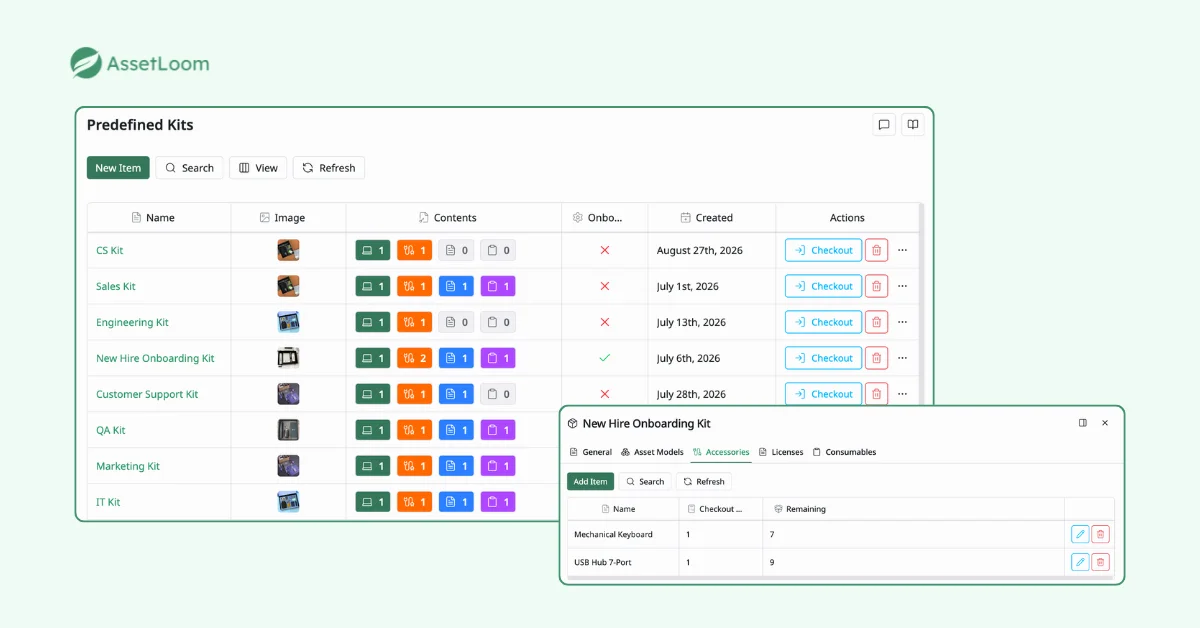The height and width of the screenshot is (628, 1200).
Task: Open more options for Sales Kit row
Action: pos(903,286)
